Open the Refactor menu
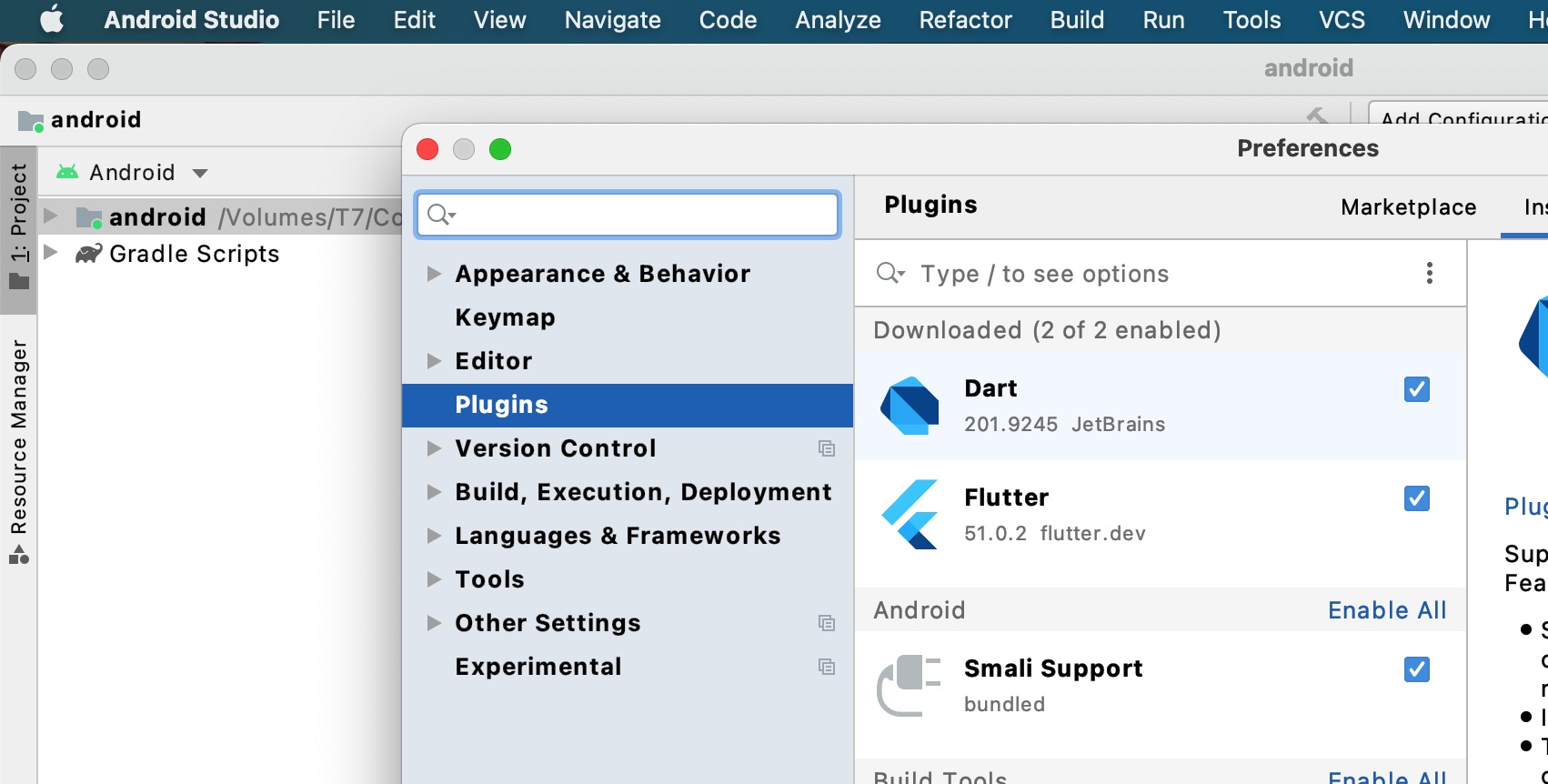The width and height of the screenshot is (1548, 784). point(965,20)
